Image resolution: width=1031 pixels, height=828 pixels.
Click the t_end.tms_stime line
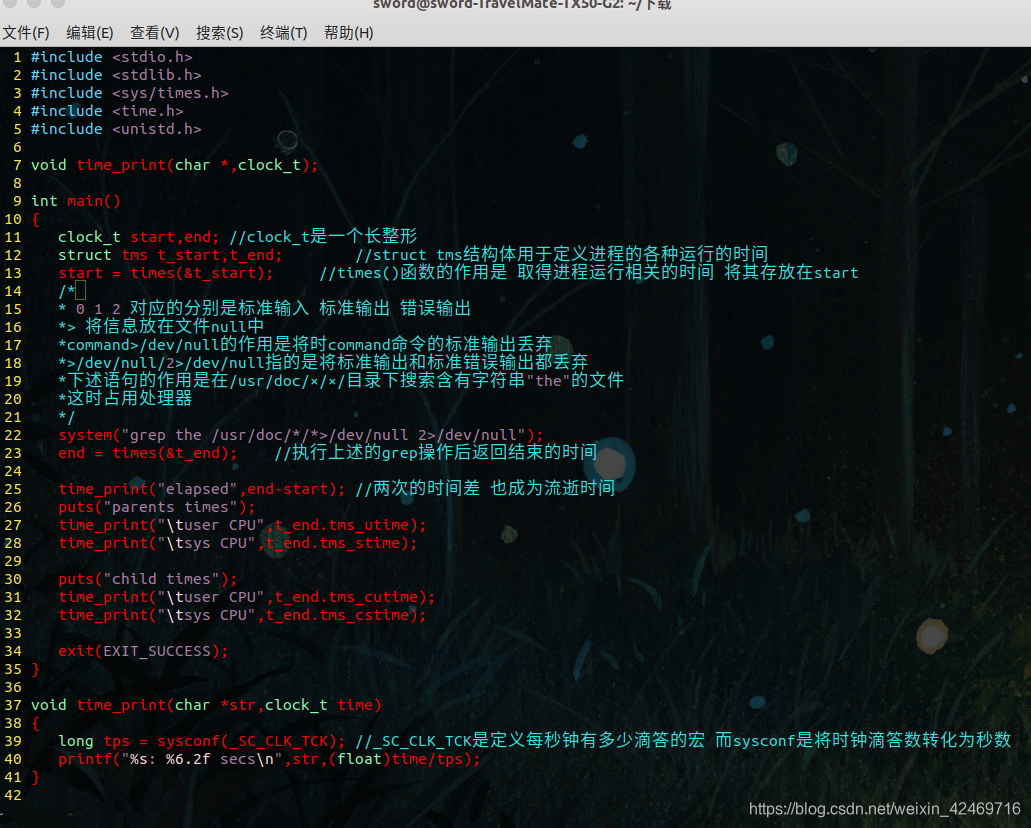pos(237,543)
